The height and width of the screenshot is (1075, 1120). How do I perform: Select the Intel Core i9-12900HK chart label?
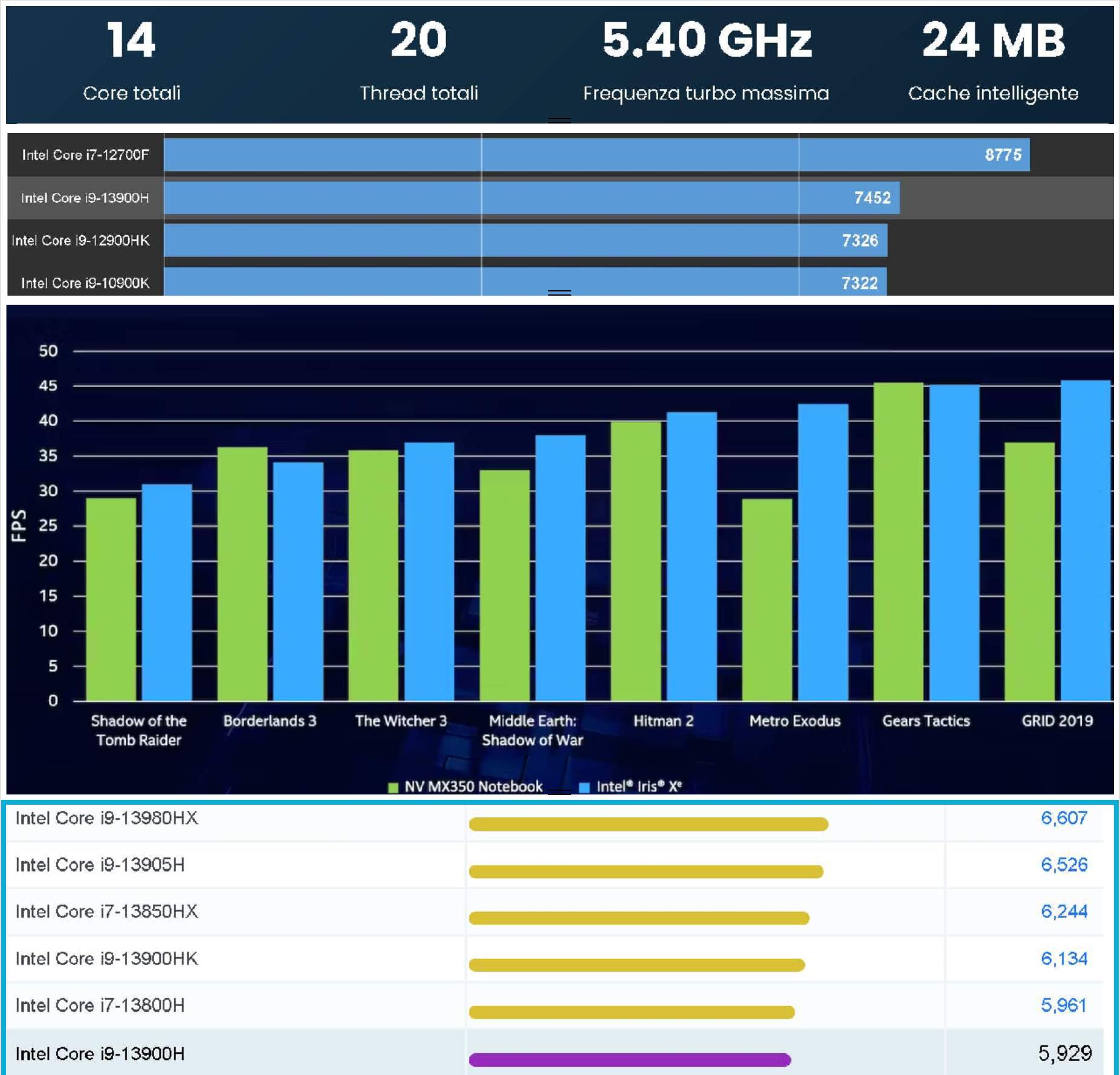(x=80, y=241)
